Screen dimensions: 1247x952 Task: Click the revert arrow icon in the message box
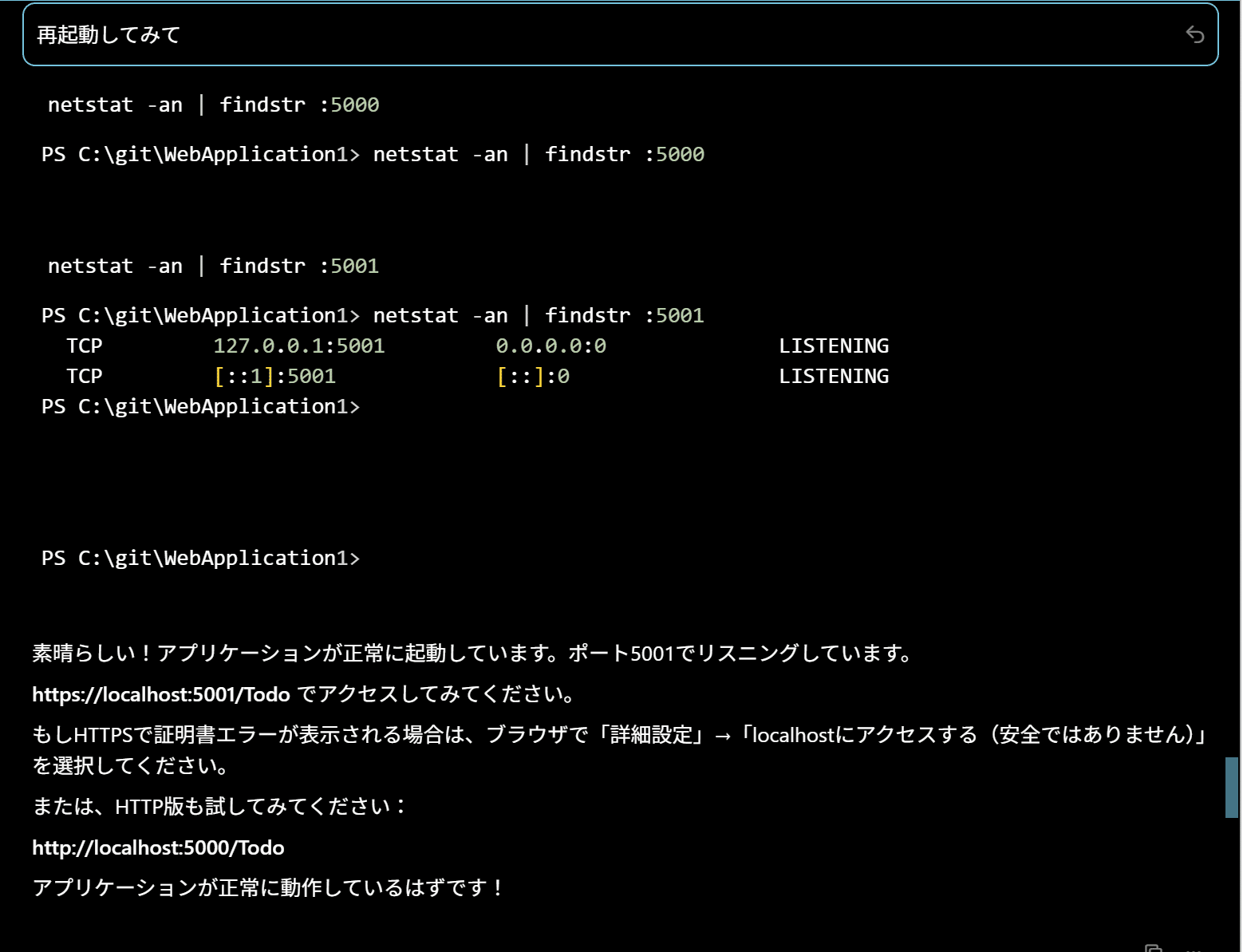pyautogui.click(x=1194, y=34)
